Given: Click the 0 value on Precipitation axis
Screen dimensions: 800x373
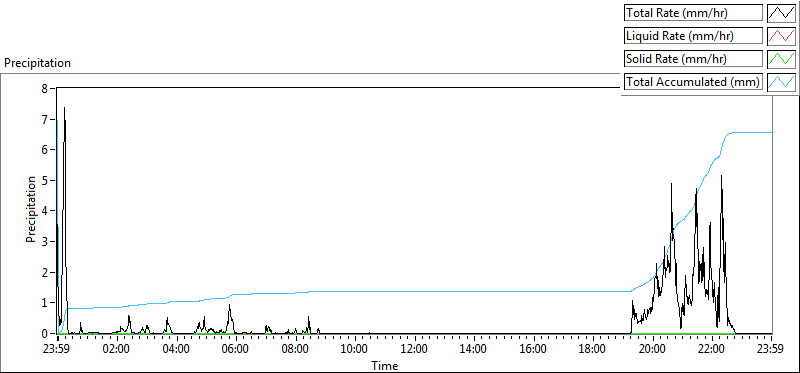Looking at the screenshot, I should 44,333.
